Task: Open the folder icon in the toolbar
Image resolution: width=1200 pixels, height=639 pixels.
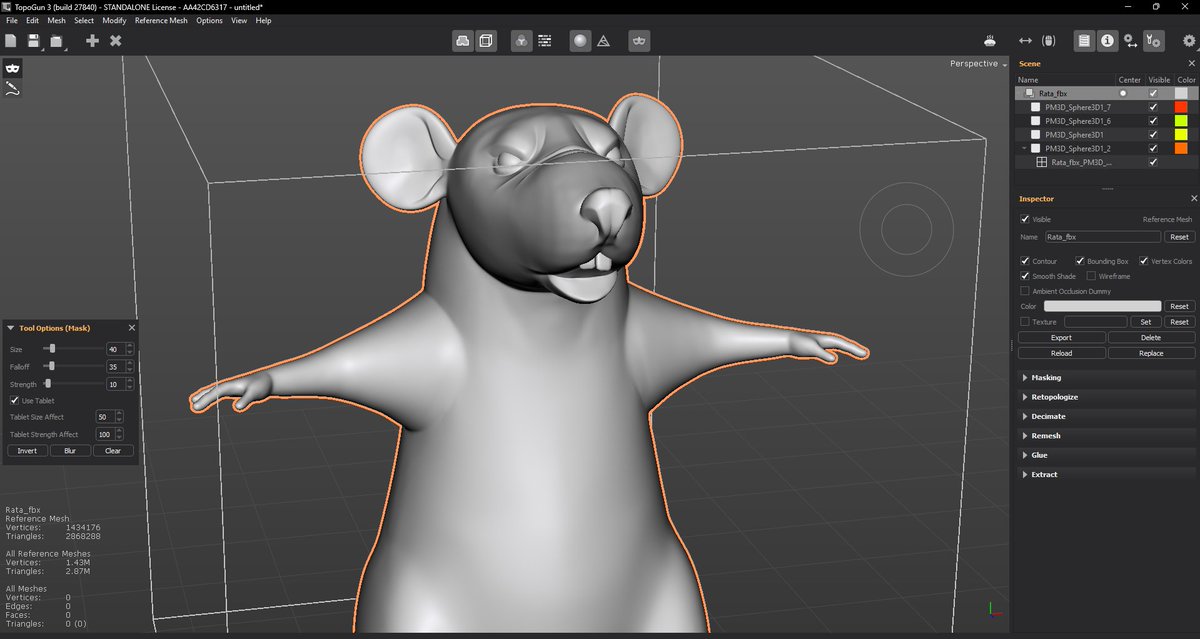Action: [57, 41]
